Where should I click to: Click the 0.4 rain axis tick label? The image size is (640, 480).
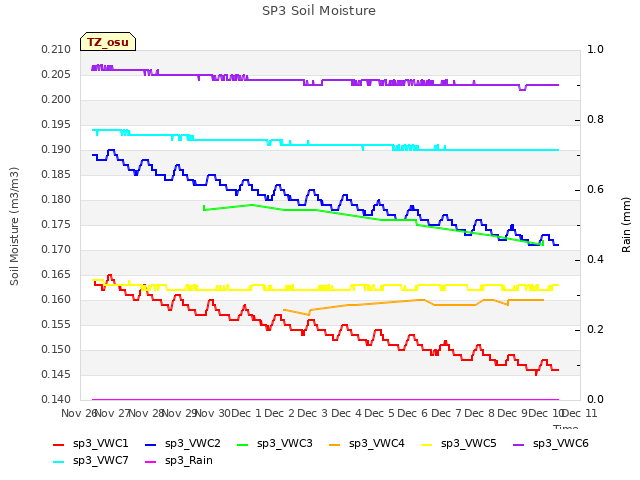point(595,260)
